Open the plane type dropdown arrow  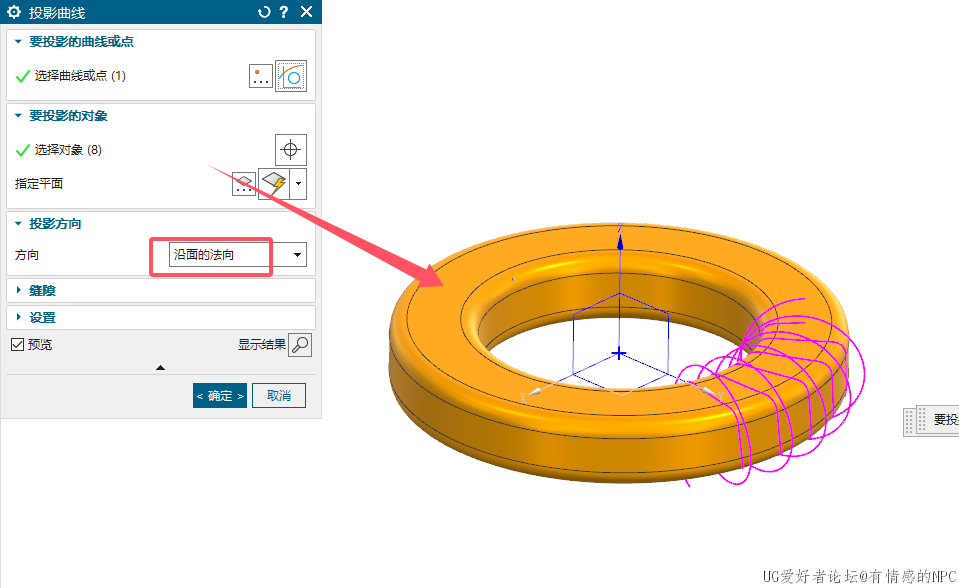(298, 184)
